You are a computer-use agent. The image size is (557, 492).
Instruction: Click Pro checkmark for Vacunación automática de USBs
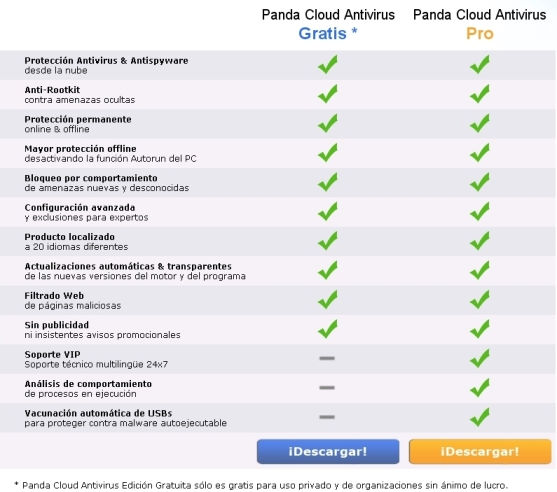click(x=480, y=417)
